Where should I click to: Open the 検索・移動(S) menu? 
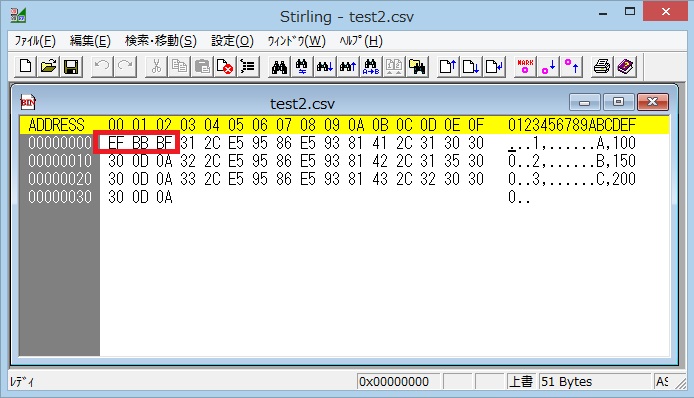(161, 41)
